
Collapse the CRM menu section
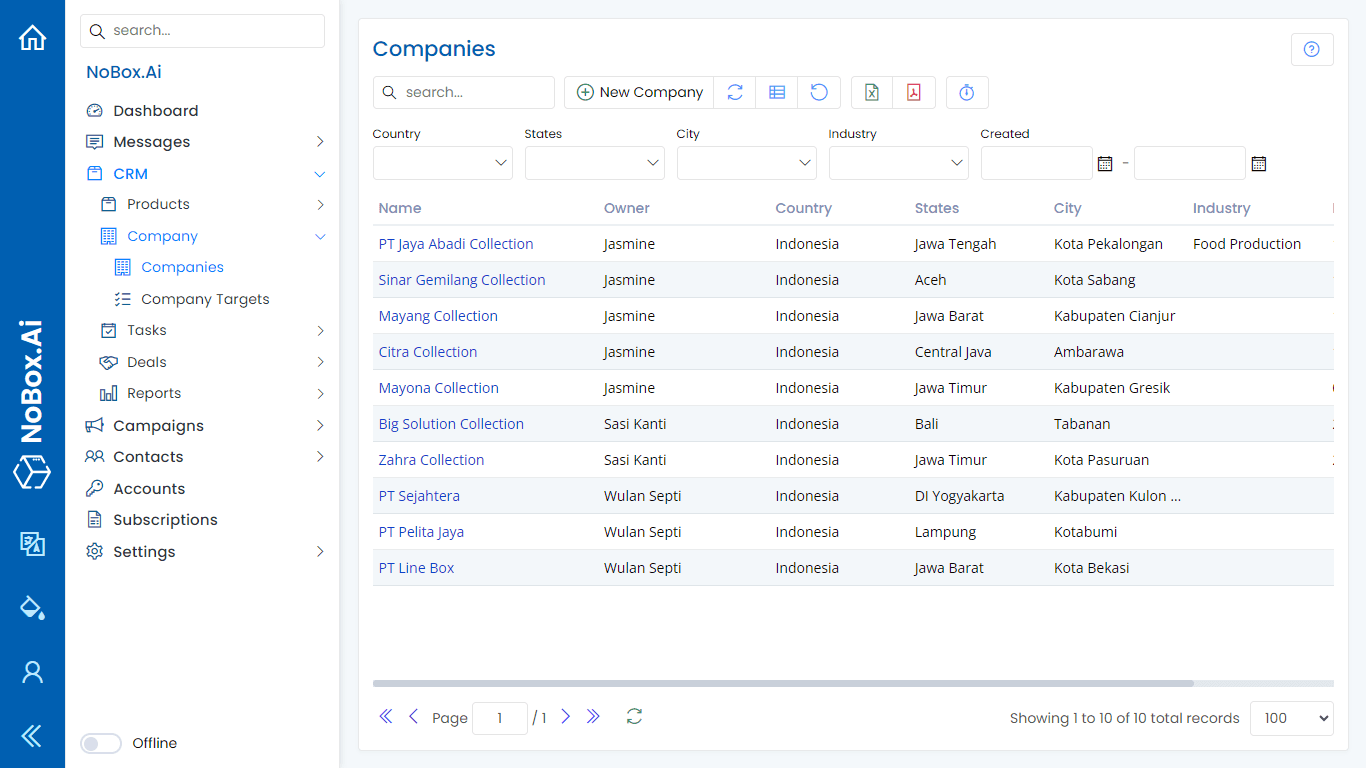319,173
